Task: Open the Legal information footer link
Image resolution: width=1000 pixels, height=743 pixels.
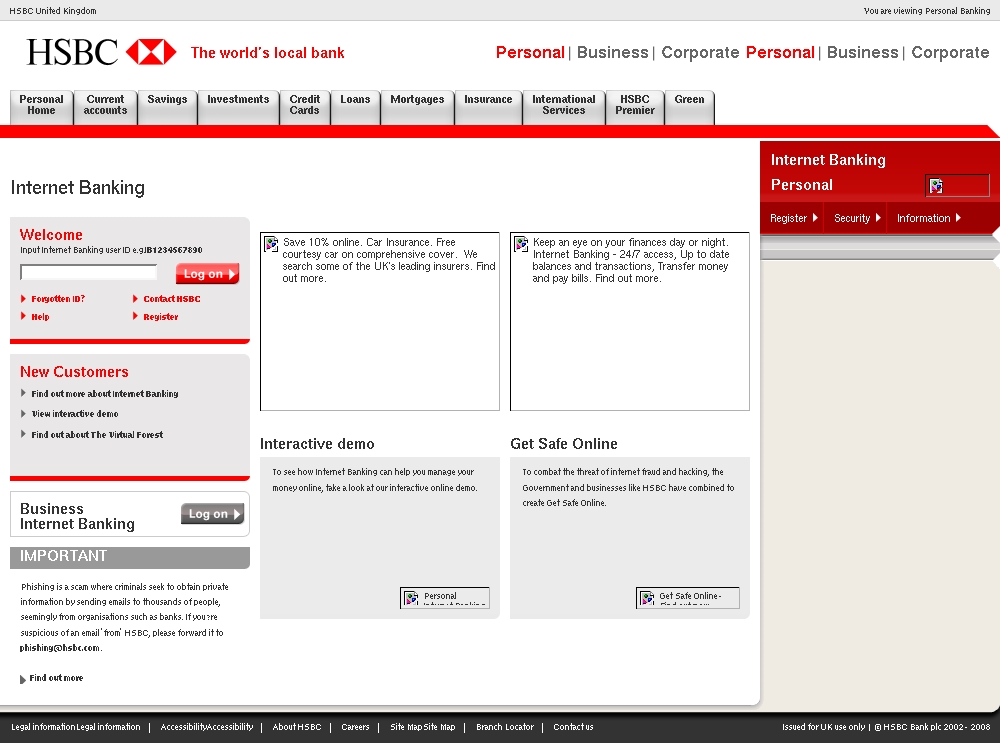Action: [76, 726]
